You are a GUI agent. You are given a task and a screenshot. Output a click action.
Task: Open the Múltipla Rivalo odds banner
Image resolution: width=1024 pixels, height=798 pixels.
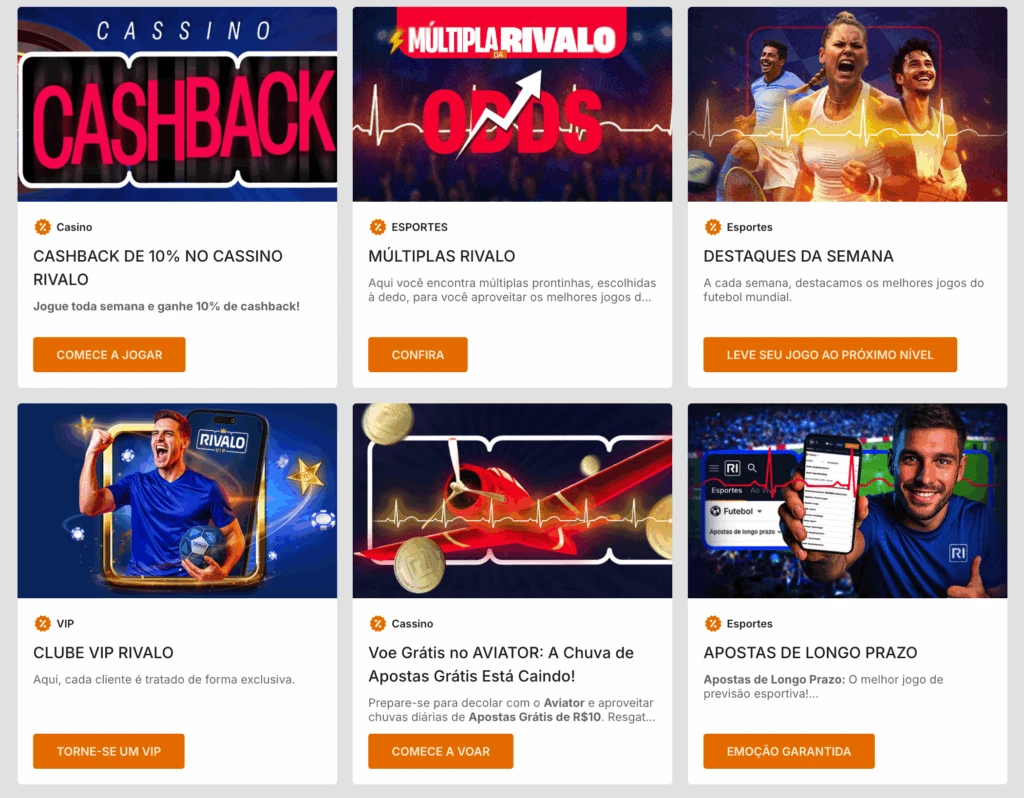512,104
